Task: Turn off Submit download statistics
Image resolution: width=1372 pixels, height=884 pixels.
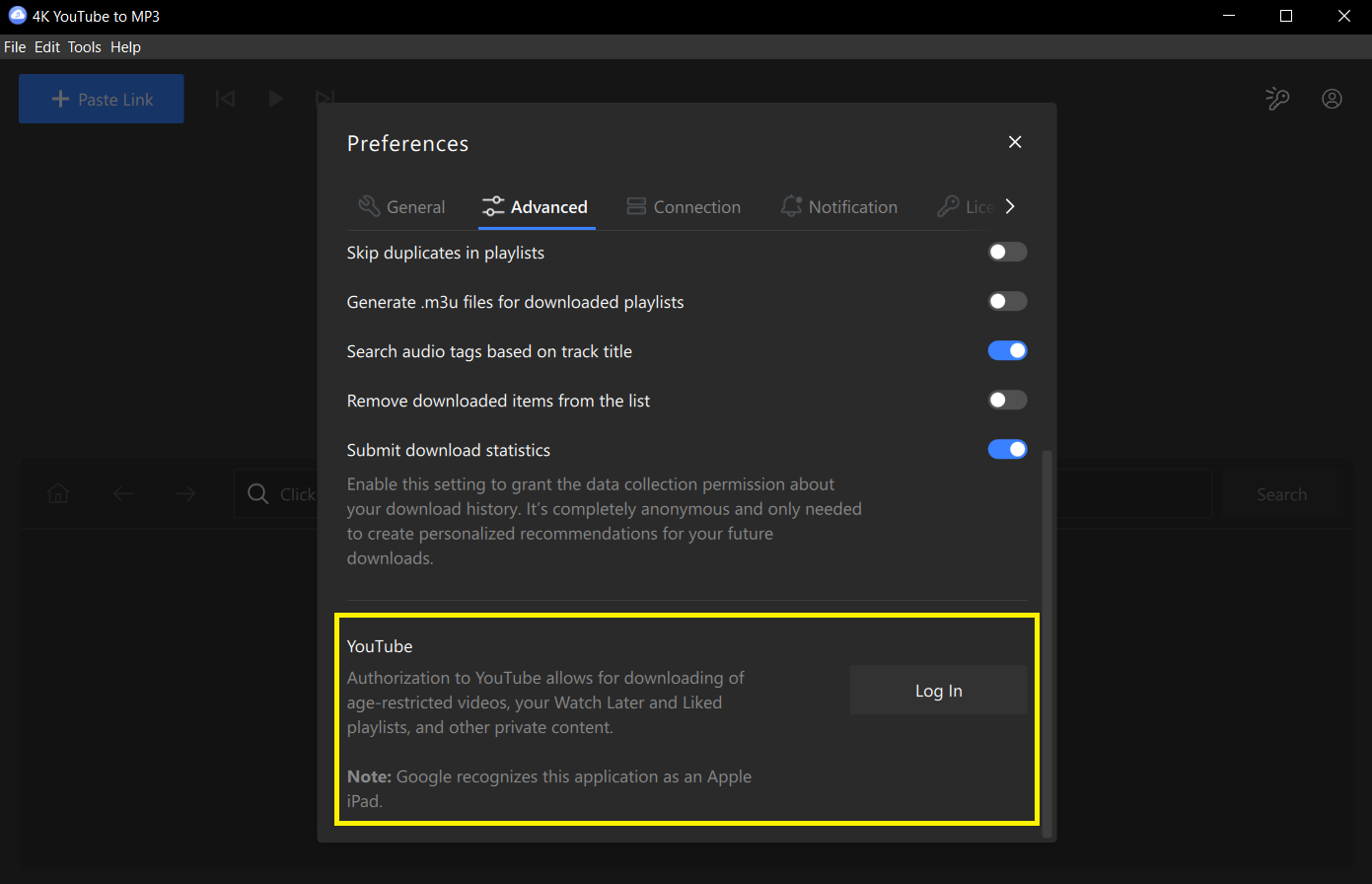Action: pyautogui.click(x=1007, y=450)
